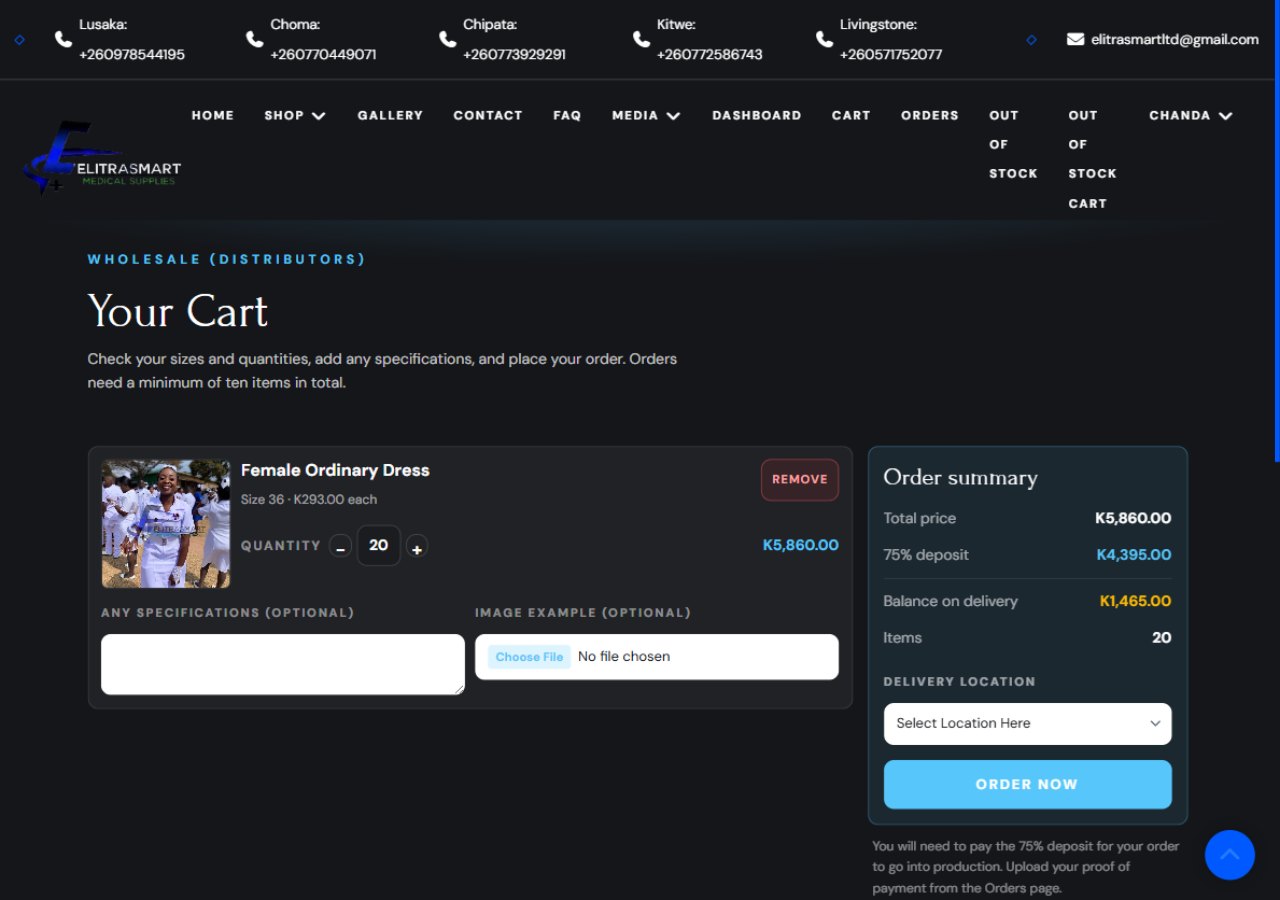This screenshot has height=900, width=1280.
Task: Click the envelope icon next to email address
Action: pos(1075,39)
